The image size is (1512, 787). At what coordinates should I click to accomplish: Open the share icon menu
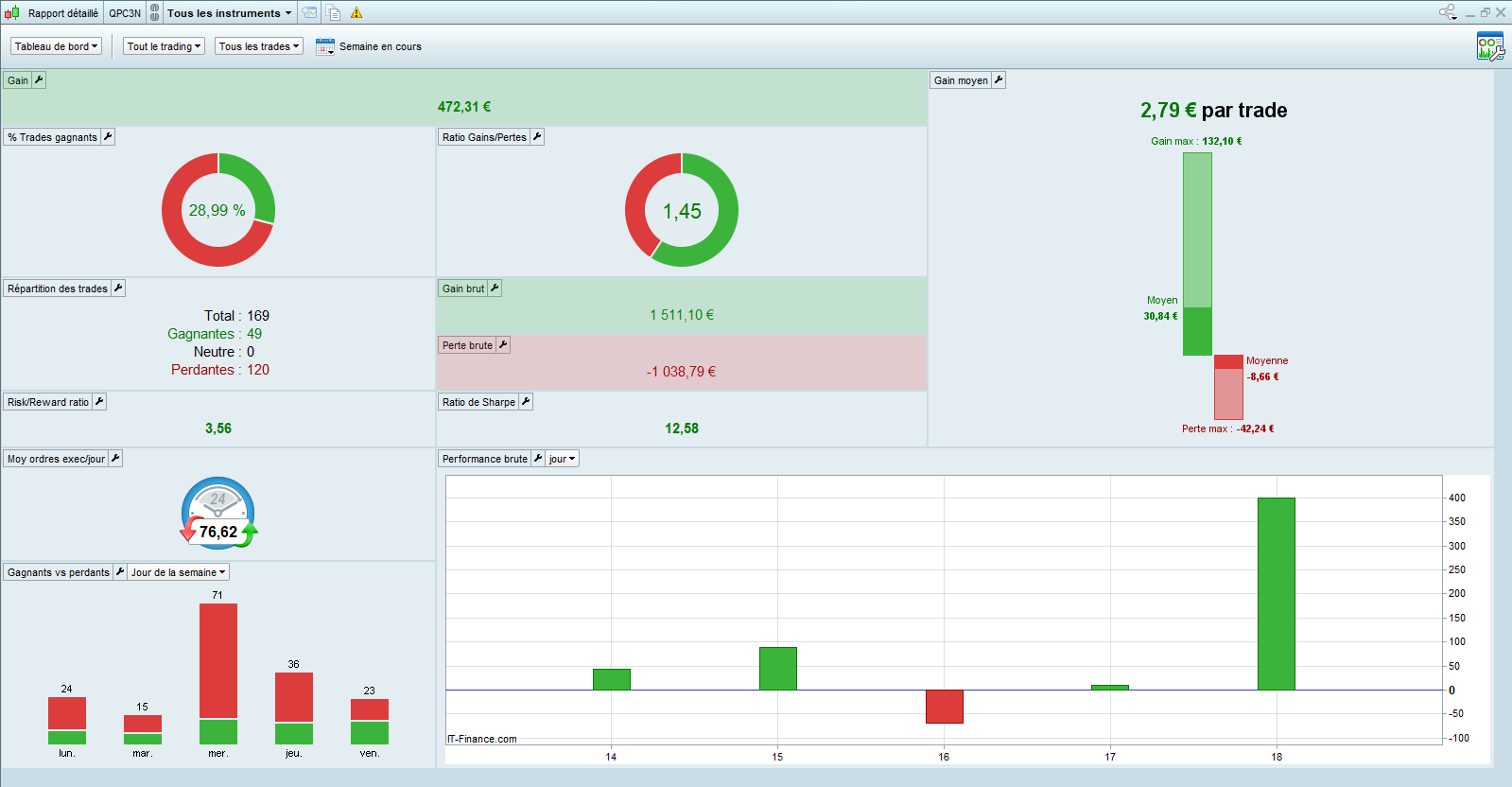tap(1448, 12)
